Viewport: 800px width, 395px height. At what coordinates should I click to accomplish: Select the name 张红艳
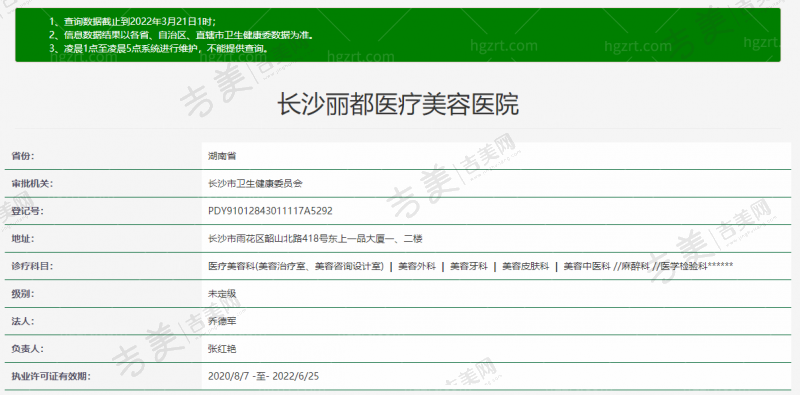pyautogui.click(x=222, y=349)
